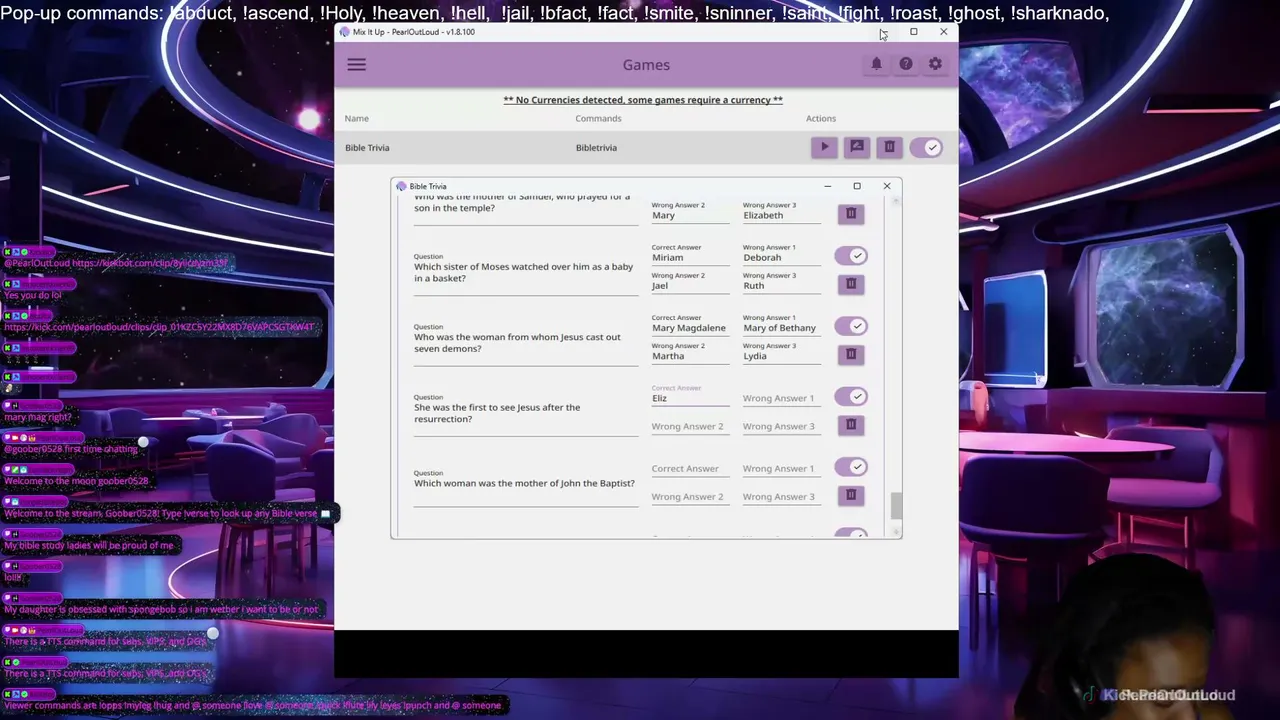Maximize the Mix It Up main window
The image size is (1280, 720).
913,32
